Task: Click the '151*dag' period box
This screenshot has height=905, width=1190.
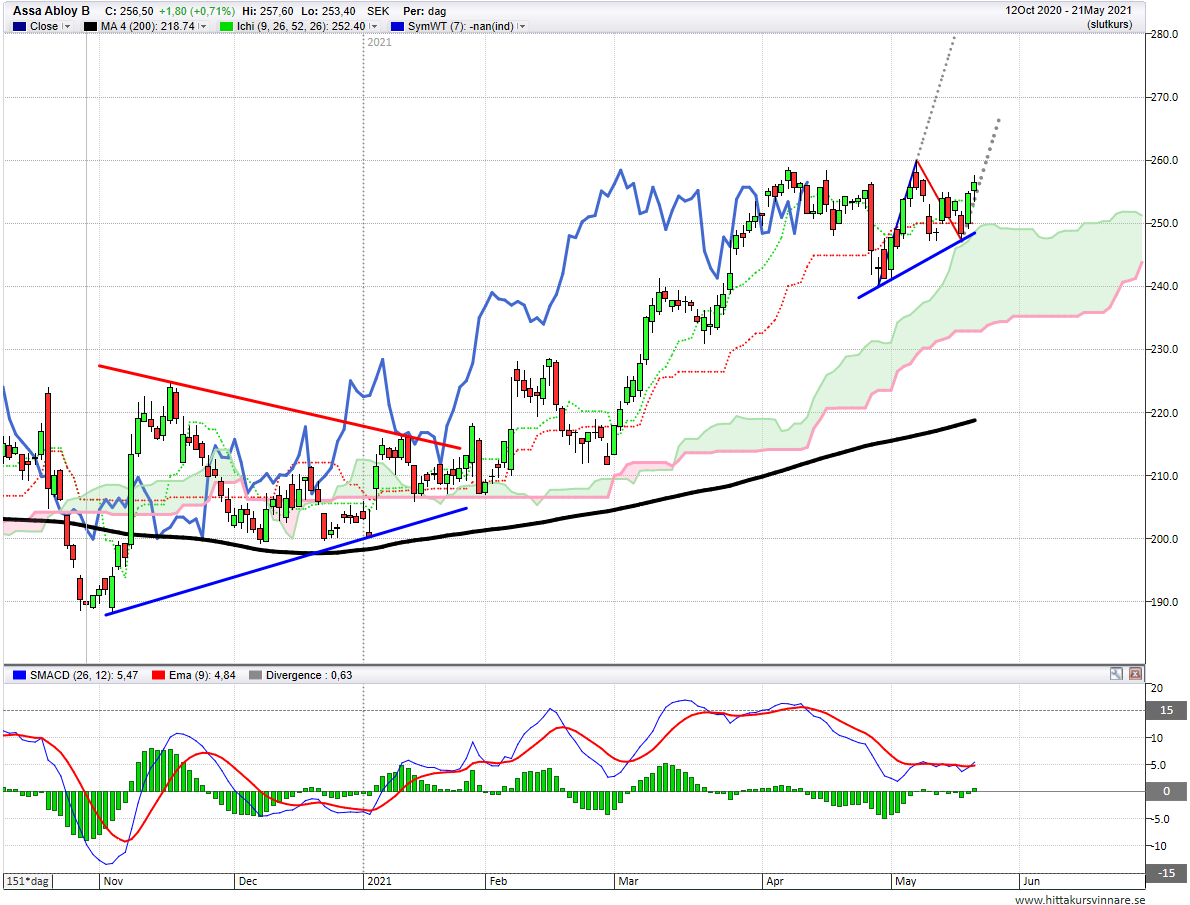Action: [28, 881]
